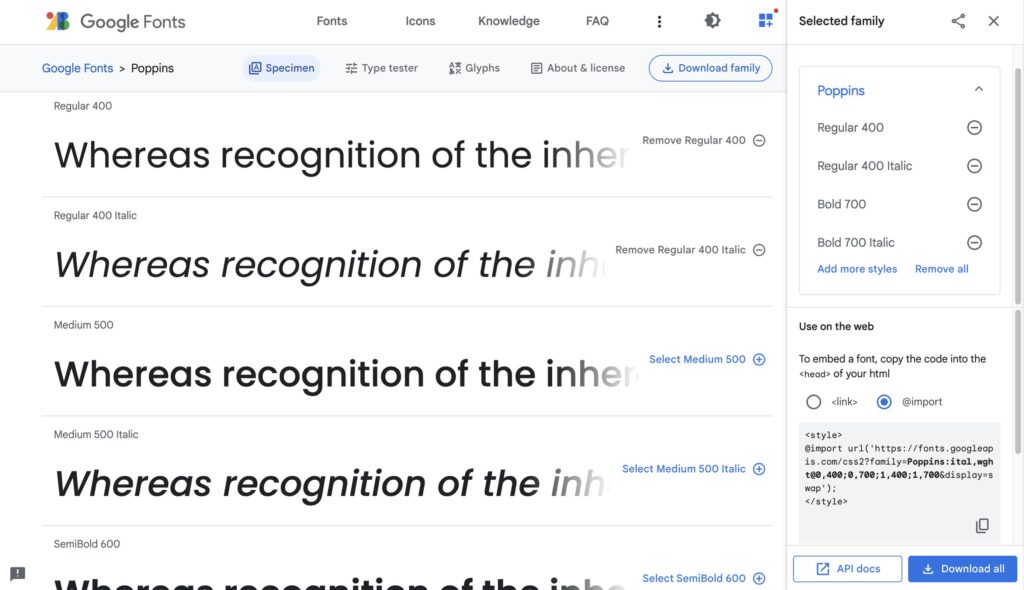Open the selected families grid icon

click(x=766, y=21)
